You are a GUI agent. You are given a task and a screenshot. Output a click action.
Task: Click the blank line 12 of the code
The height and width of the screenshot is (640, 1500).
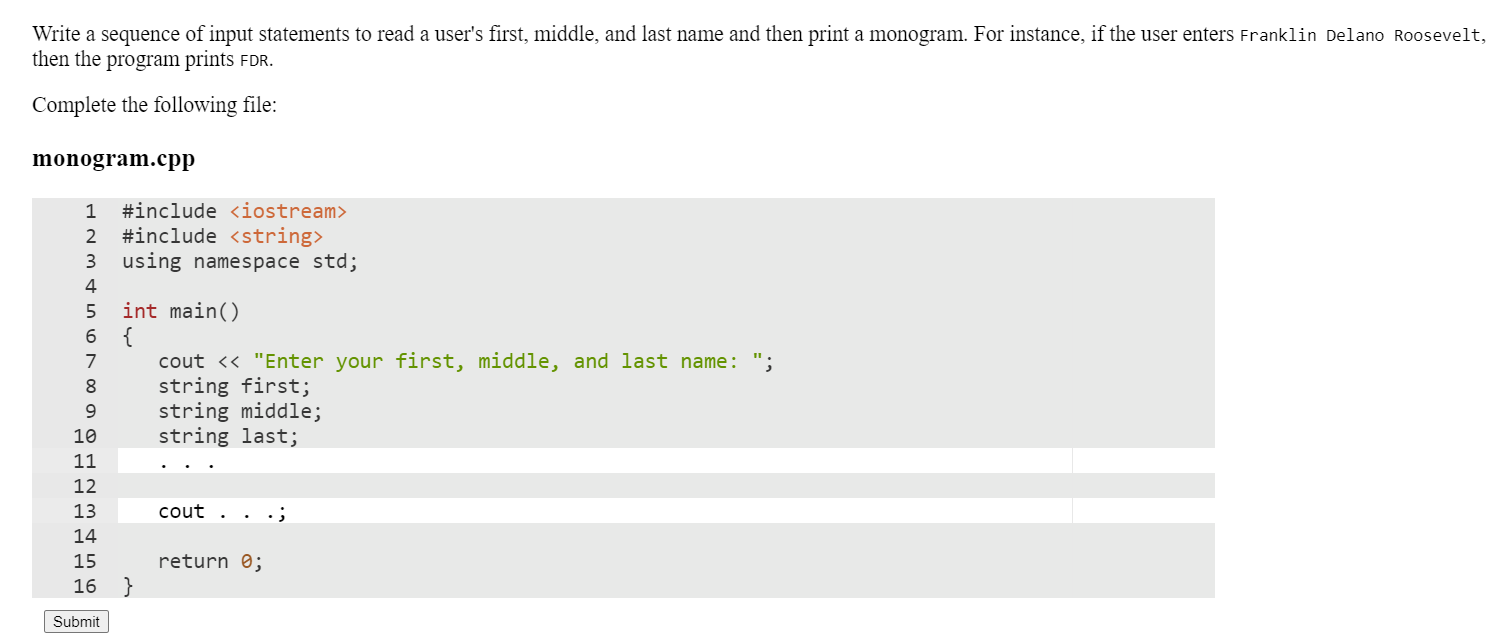tap(400, 486)
